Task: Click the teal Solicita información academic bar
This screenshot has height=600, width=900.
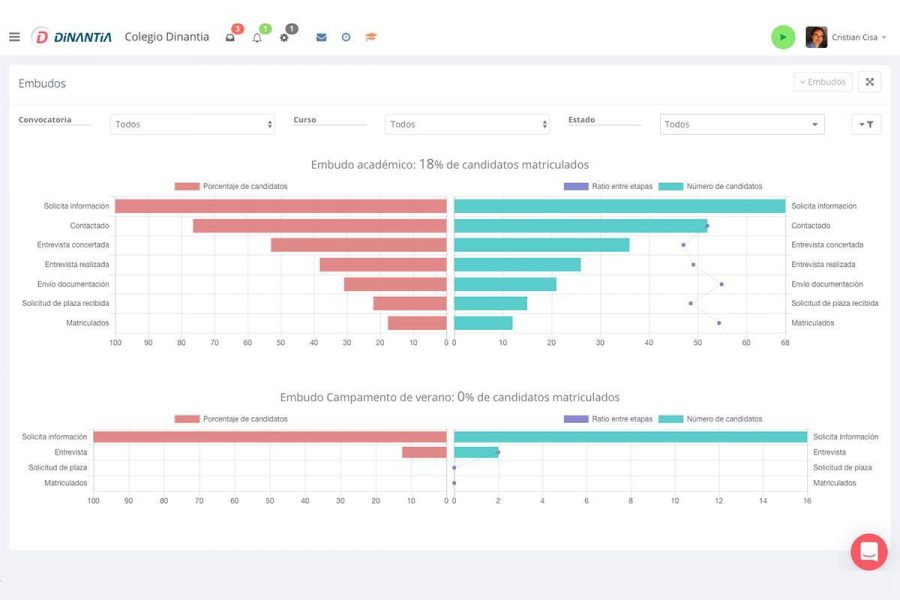Action: [x=619, y=206]
